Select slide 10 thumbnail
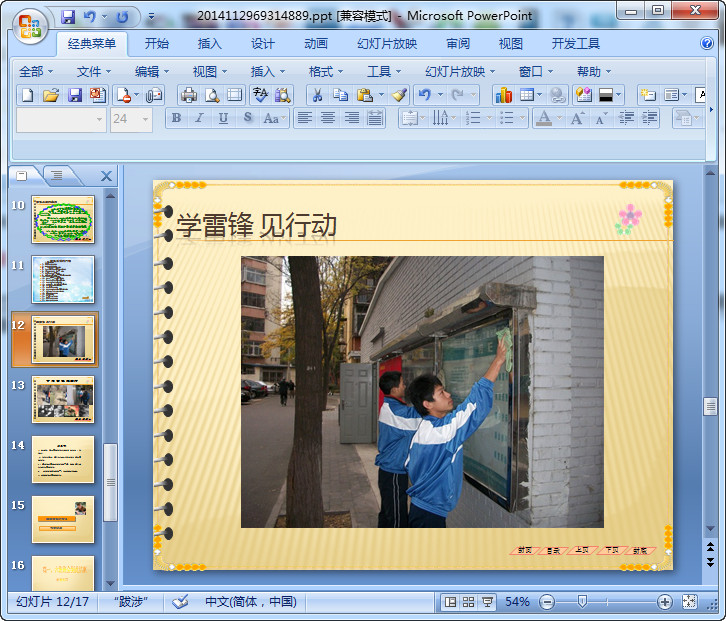 coord(63,219)
